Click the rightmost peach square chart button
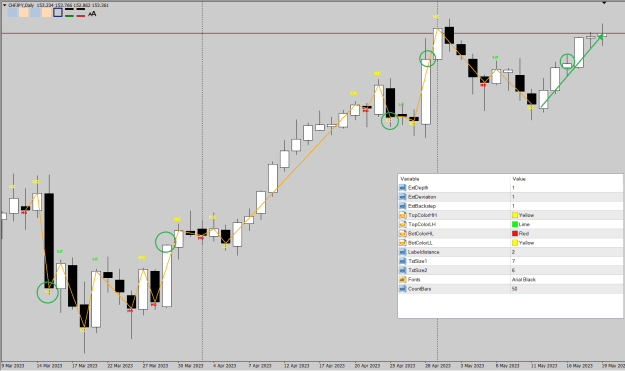 pyautogui.click(x=46, y=13)
